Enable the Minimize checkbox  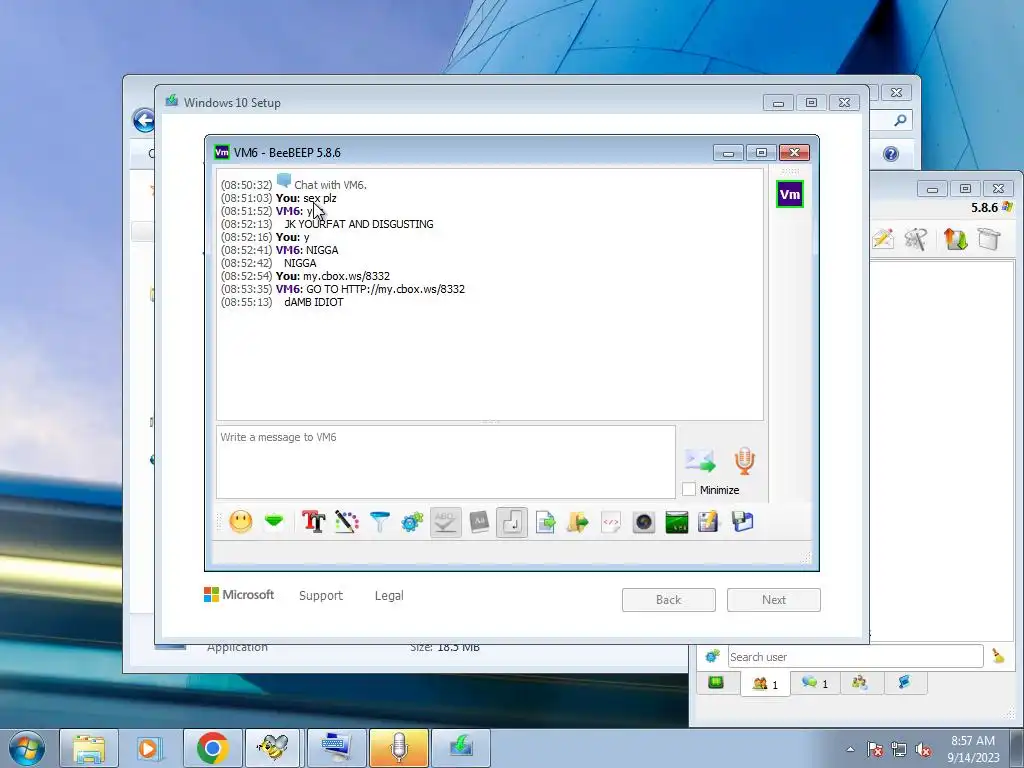[x=689, y=489]
